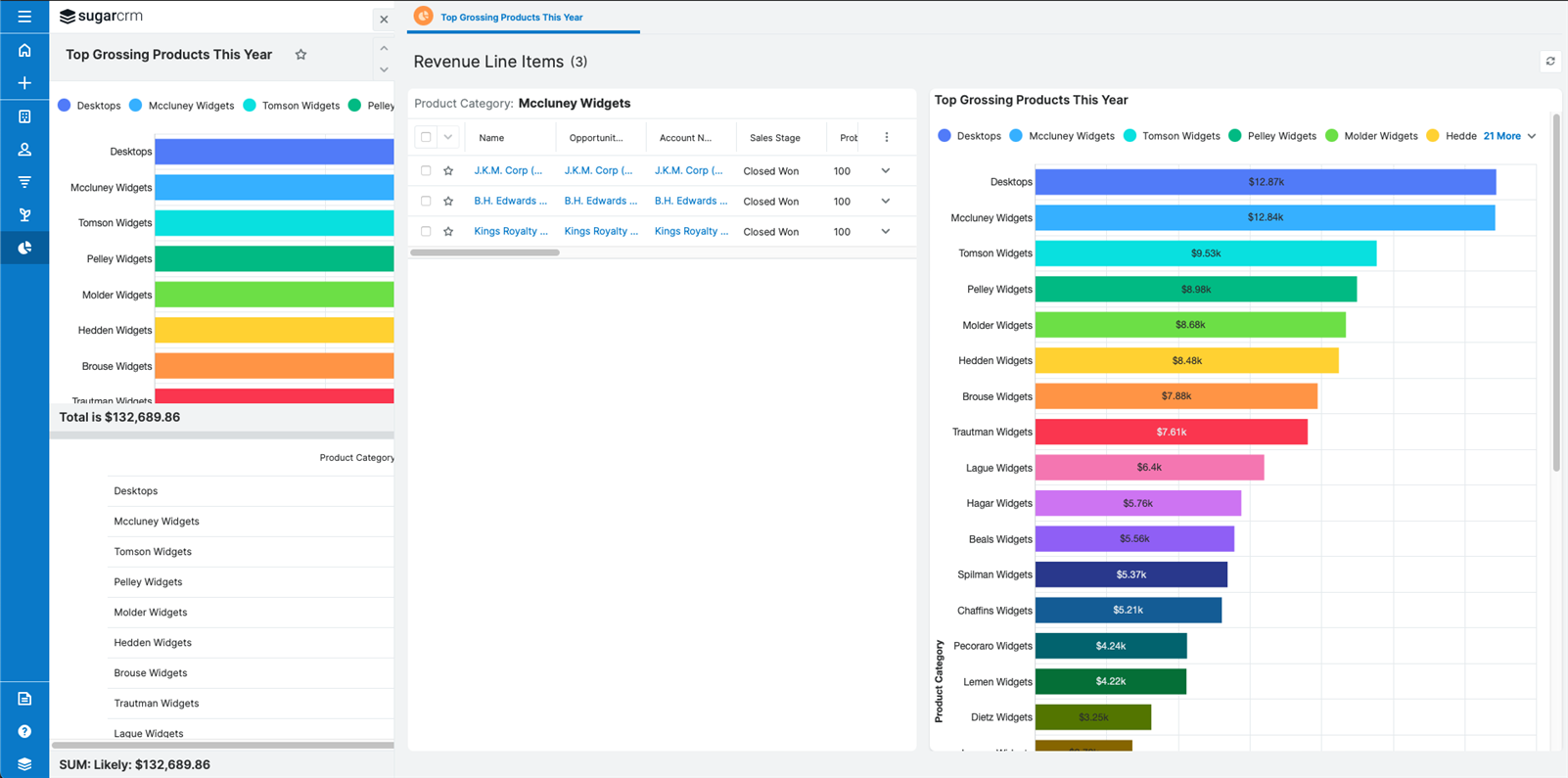Tick the B.H. Edwards row checkbox

tap(426, 202)
